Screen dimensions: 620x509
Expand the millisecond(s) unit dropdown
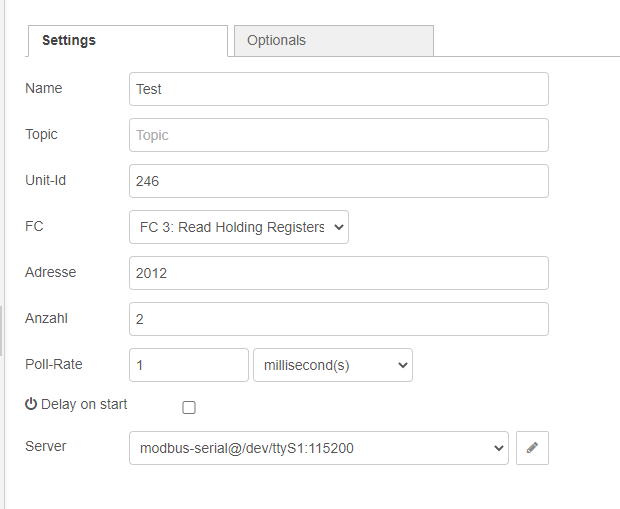332,365
